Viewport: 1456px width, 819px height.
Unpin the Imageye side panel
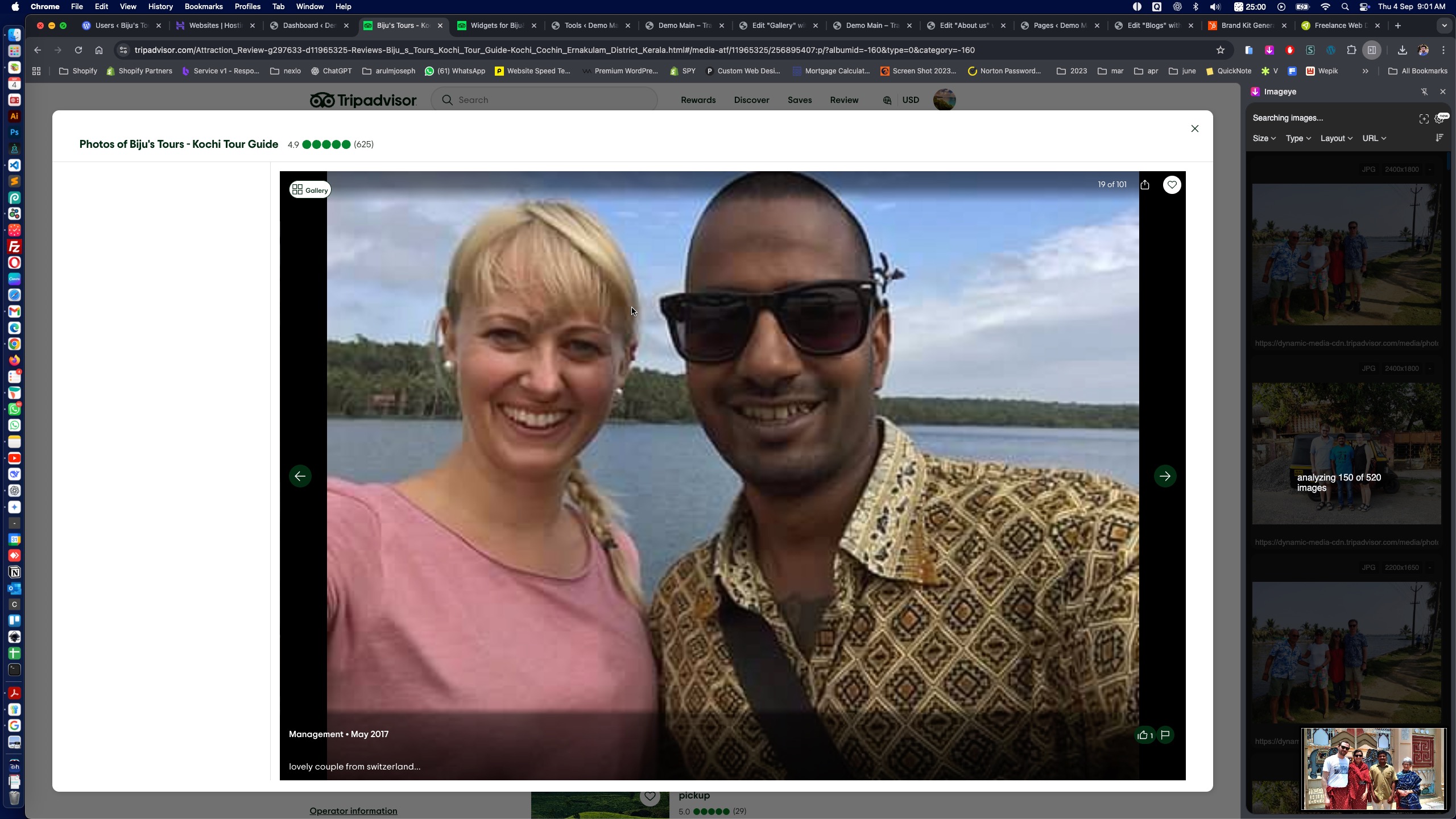coord(1424,92)
